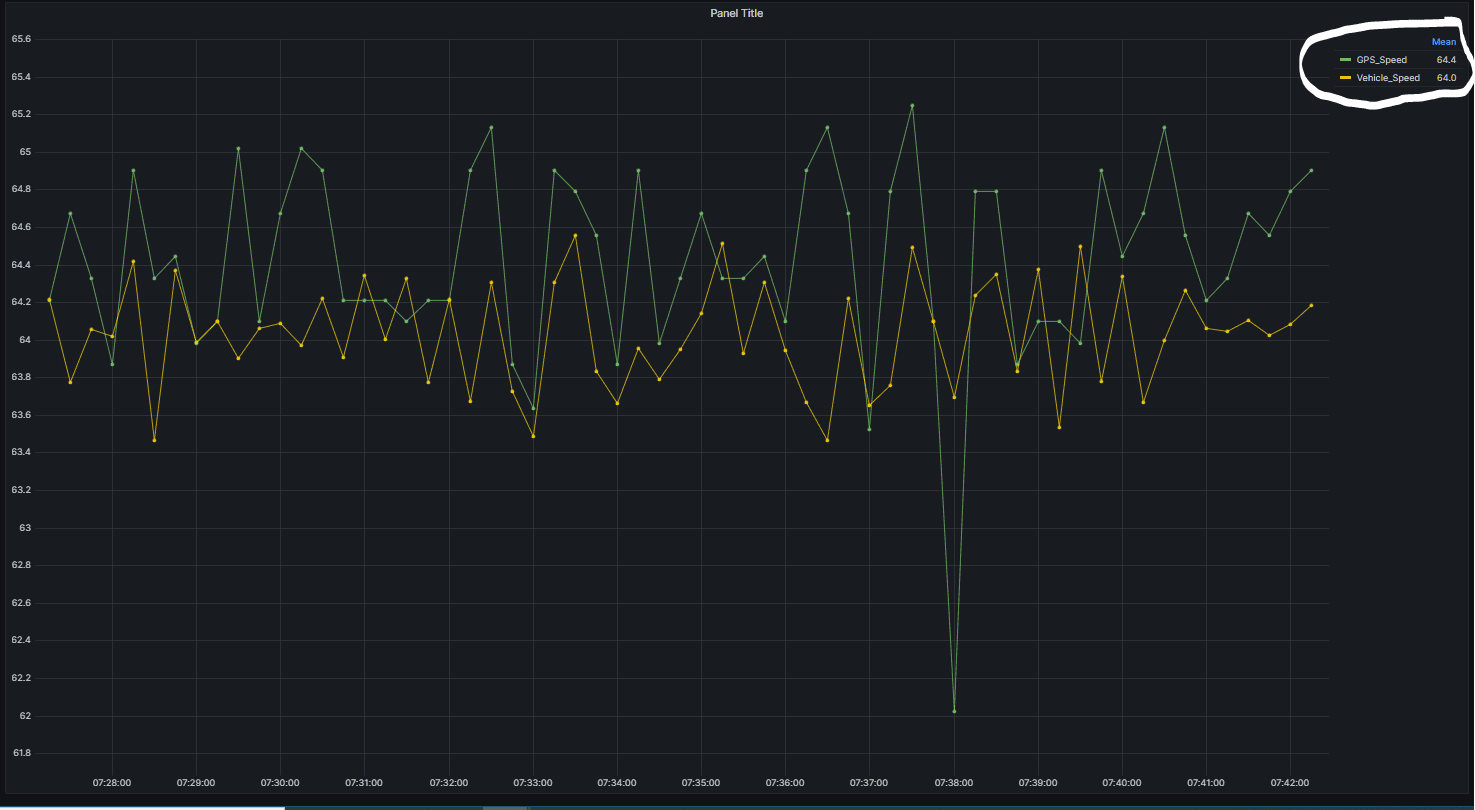Click the first data point at chart's left edge

pyautogui.click(x=49, y=300)
